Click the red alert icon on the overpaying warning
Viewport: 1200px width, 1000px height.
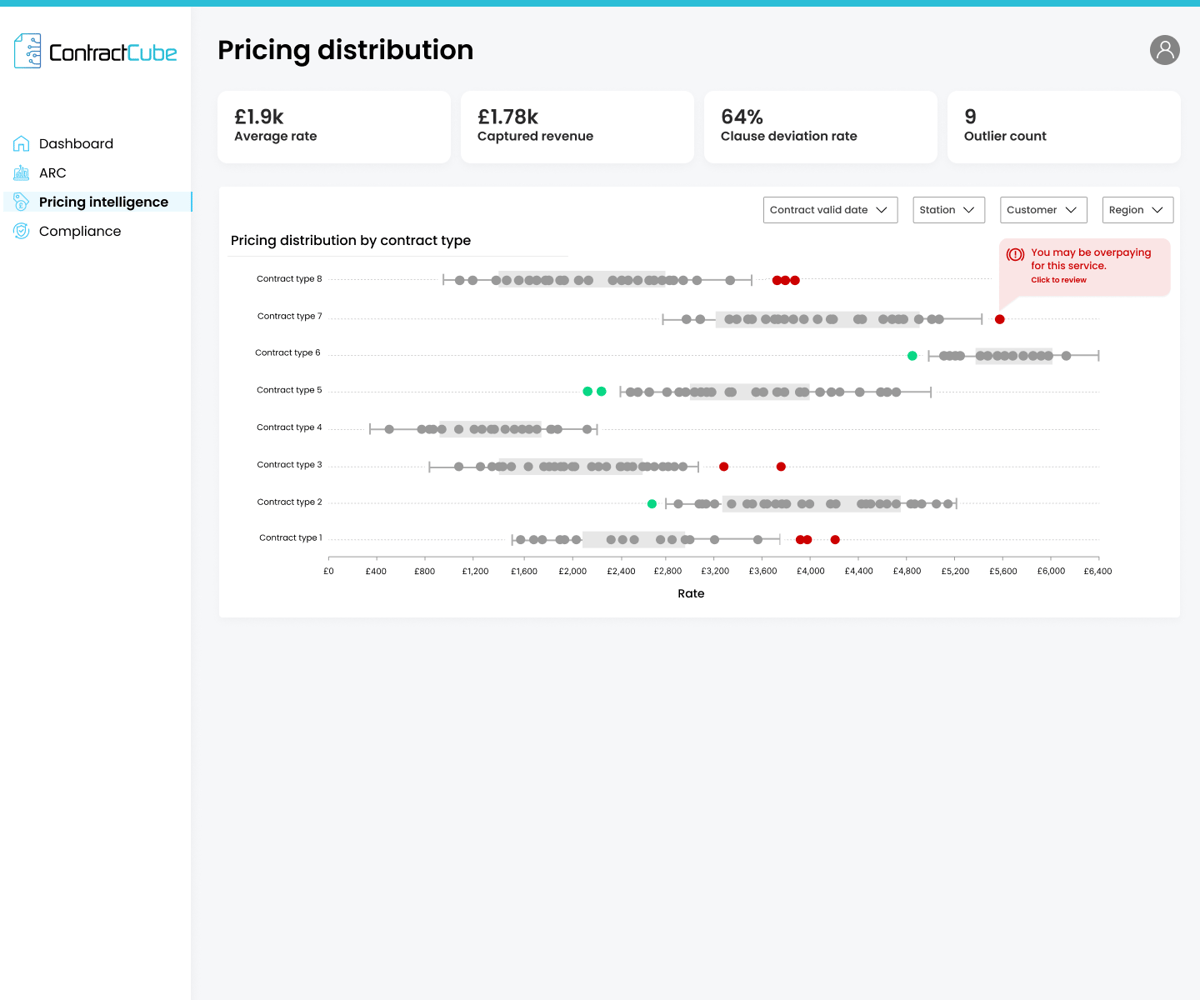coord(1016,253)
